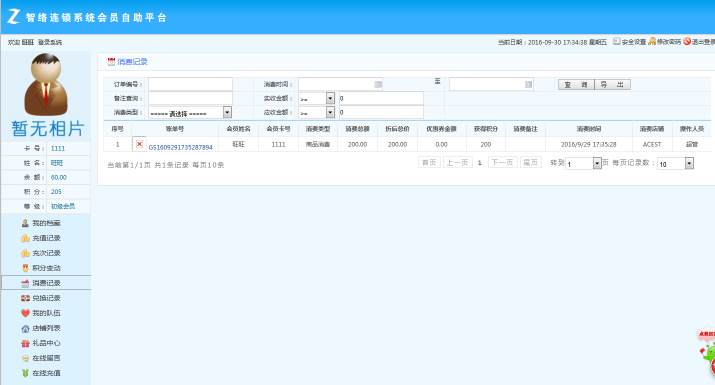Open order link GS1609291735287894
Image resolution: width=715 pixels, height=385 pixels.
pos(181,147)
